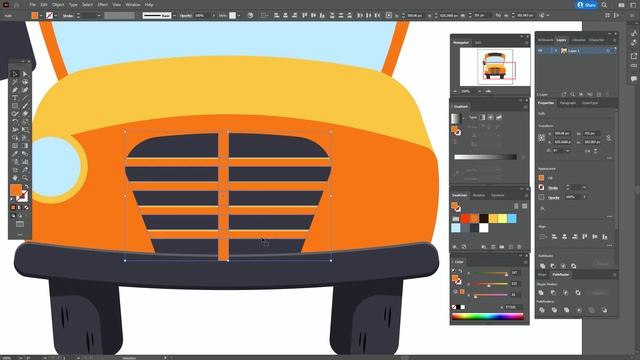Switch to the Navigator tab
Screen dimensions: 640x360
[x=461, y=42]
